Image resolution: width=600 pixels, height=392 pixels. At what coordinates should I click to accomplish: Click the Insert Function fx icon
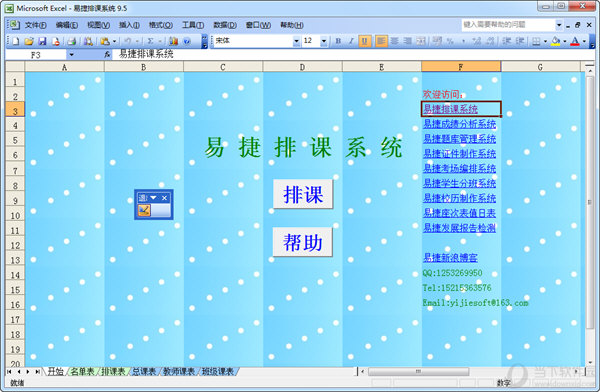pos(107,55)
